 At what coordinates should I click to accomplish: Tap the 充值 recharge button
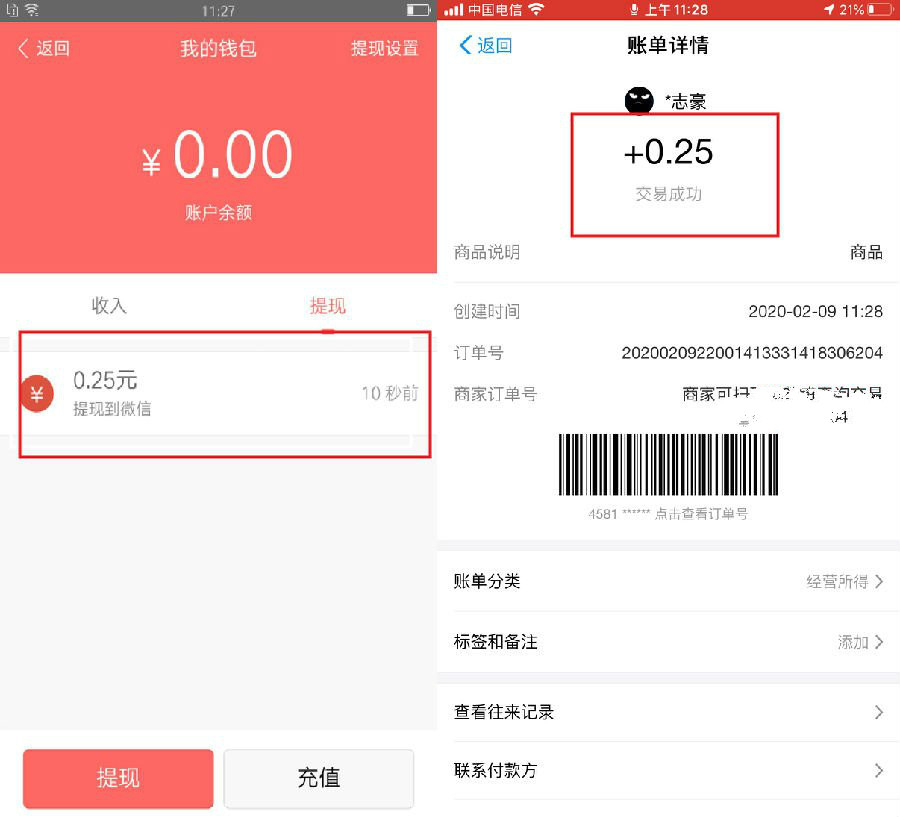click(319, 778)
